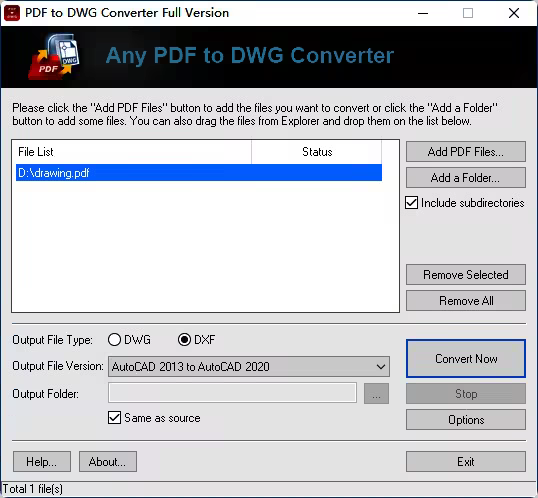Maximize the converter window
The height and width of the screenshot is (498, 538).
pyautogui.click(x=468, y=13)
